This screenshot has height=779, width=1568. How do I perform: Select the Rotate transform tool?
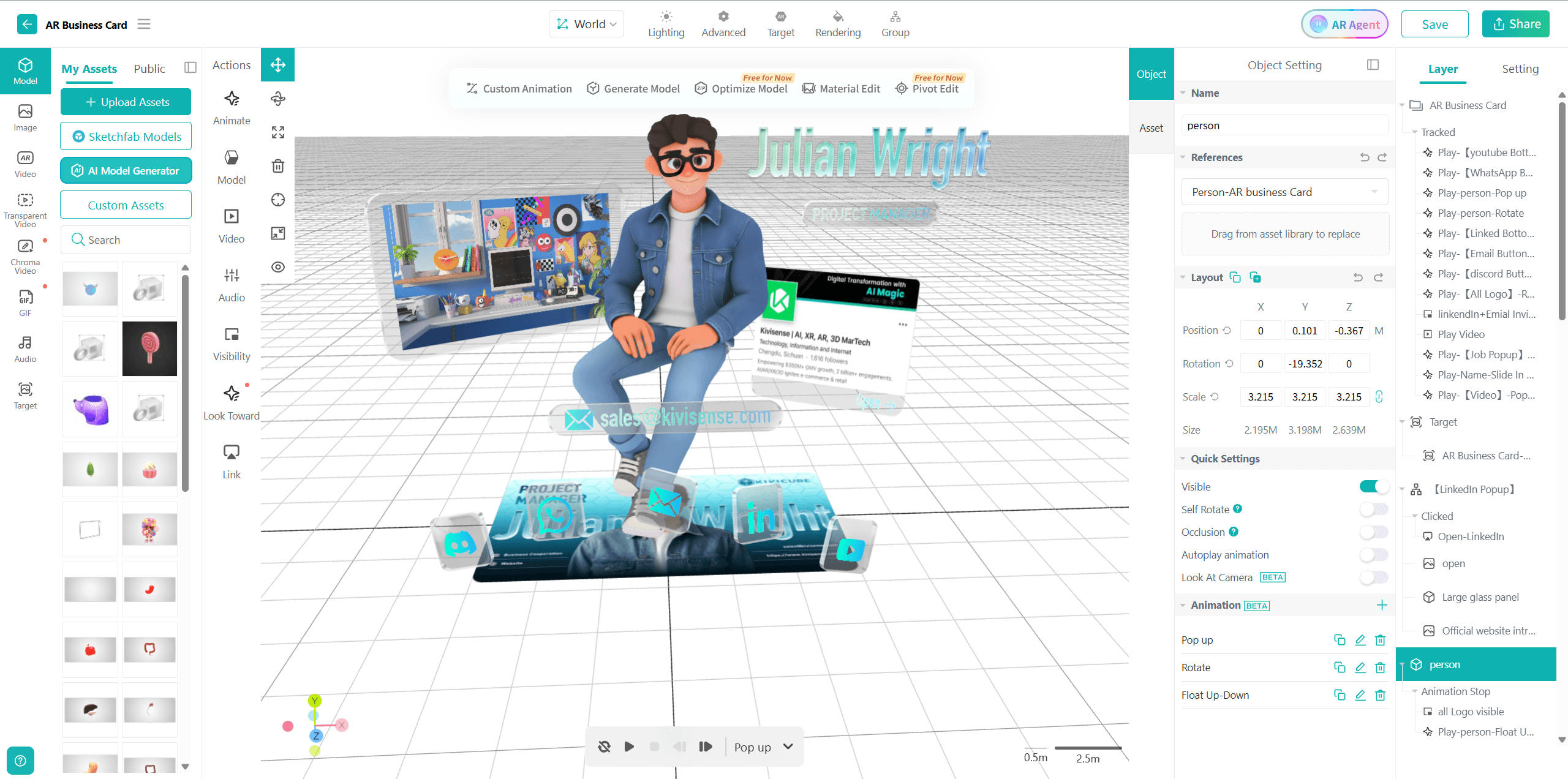click(278, 99)
